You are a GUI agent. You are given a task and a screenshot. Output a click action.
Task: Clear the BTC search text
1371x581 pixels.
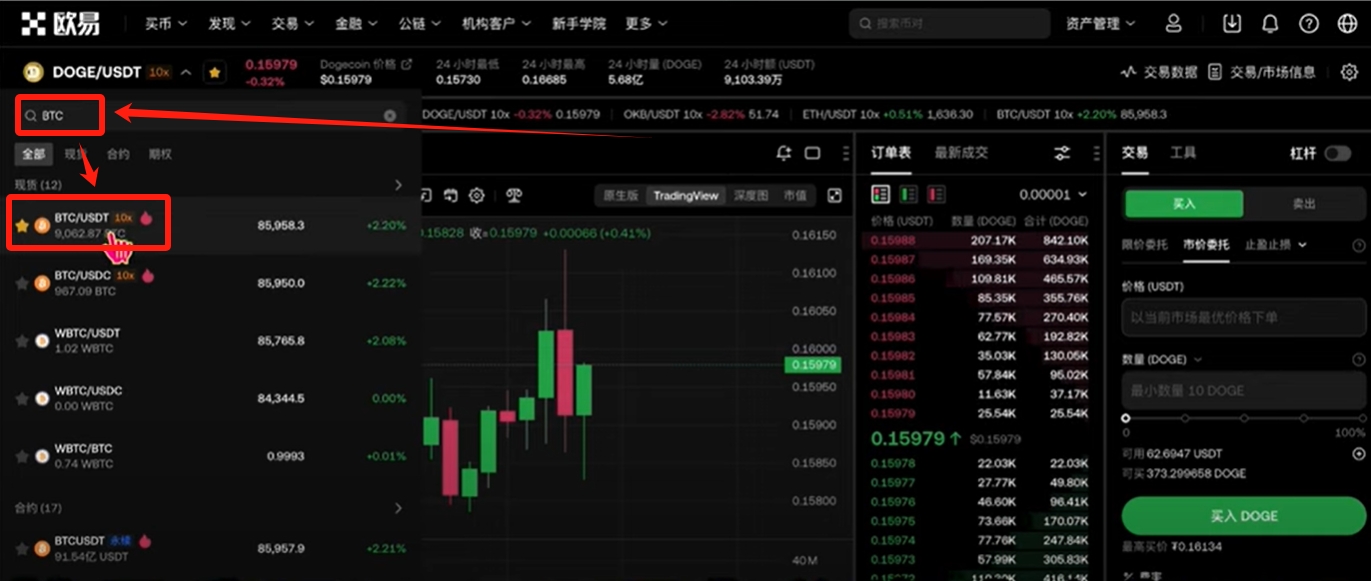click(x=390, y=116)
